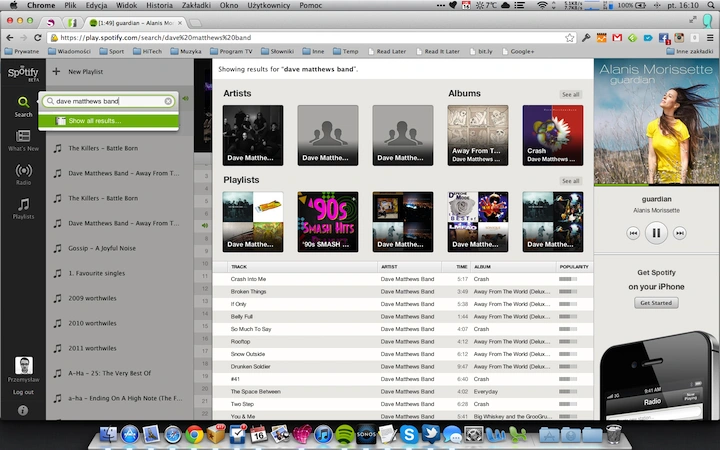Open Przemysław user profile picture

[x=24, y=366]
